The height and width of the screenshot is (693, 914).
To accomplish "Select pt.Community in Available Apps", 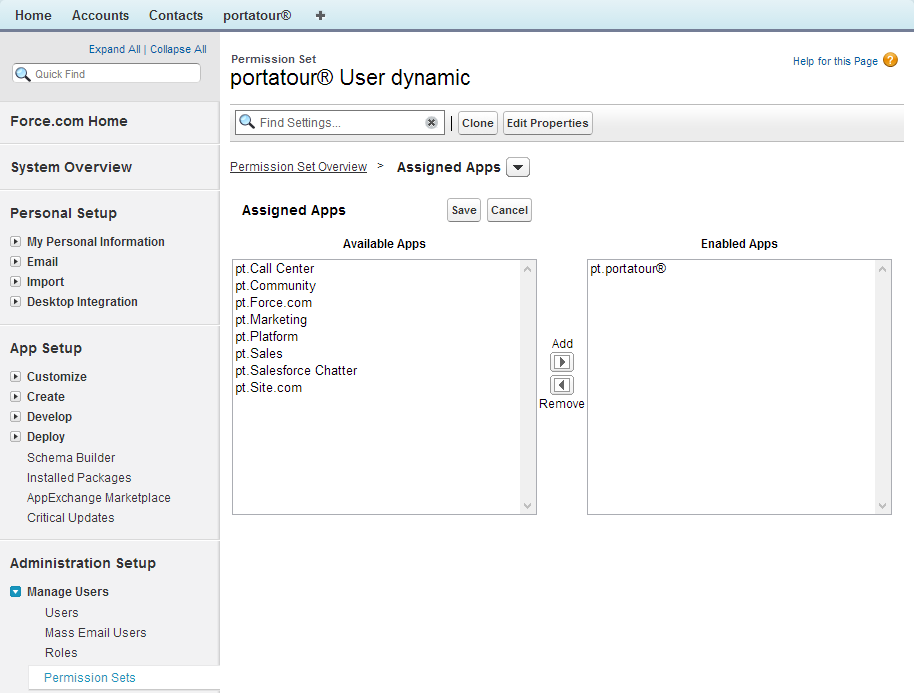I will [276, 286].
